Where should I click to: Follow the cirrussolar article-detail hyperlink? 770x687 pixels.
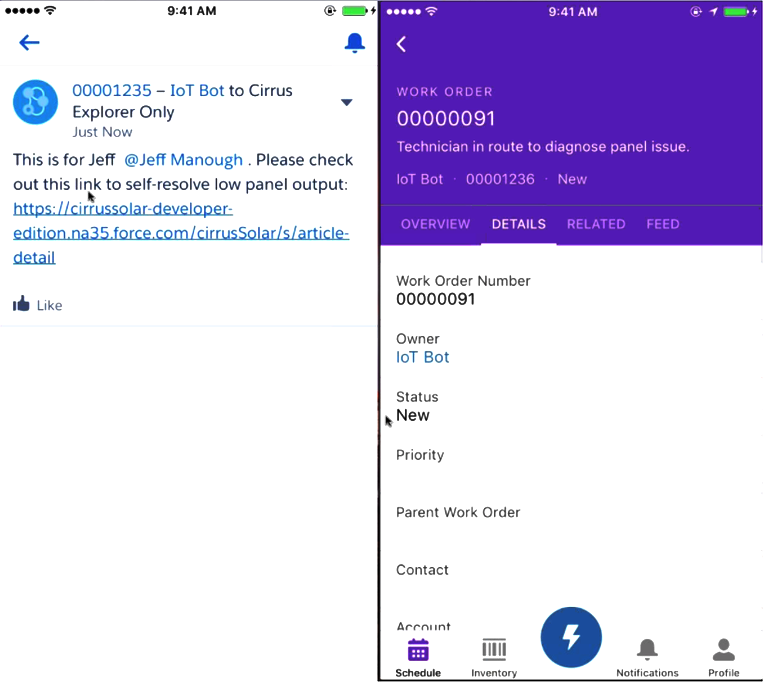pos(181,233)
